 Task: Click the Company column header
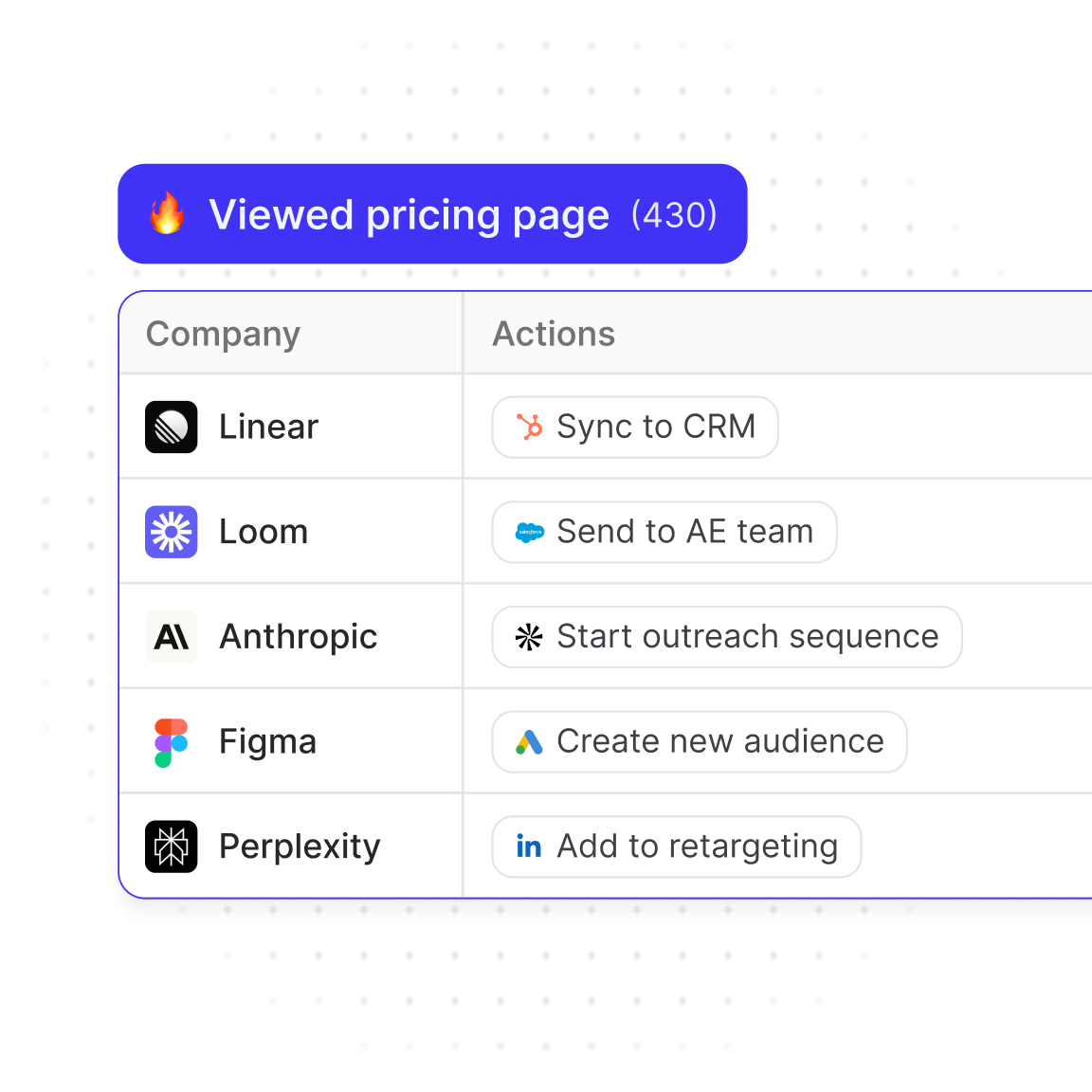(223, 334)
